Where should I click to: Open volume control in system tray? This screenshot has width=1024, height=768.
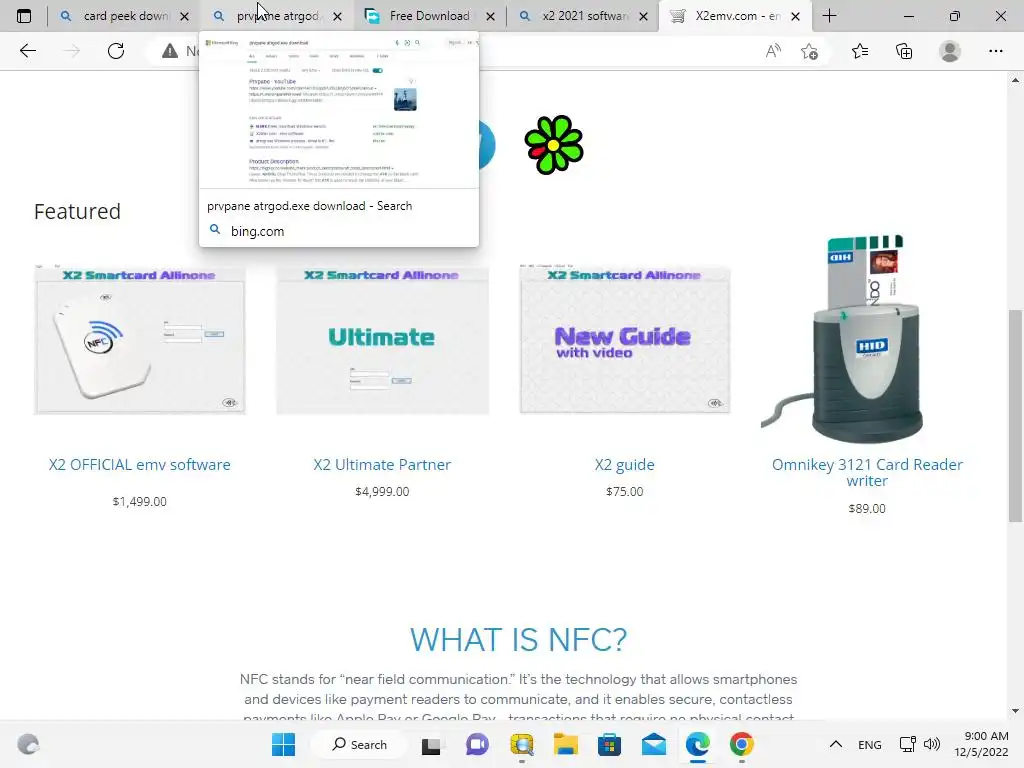coord(932,744)
